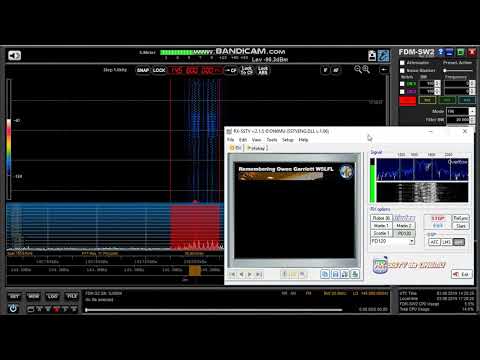Click the received SSTV image preview
The image size is (480, 360).
pos(294,210)
